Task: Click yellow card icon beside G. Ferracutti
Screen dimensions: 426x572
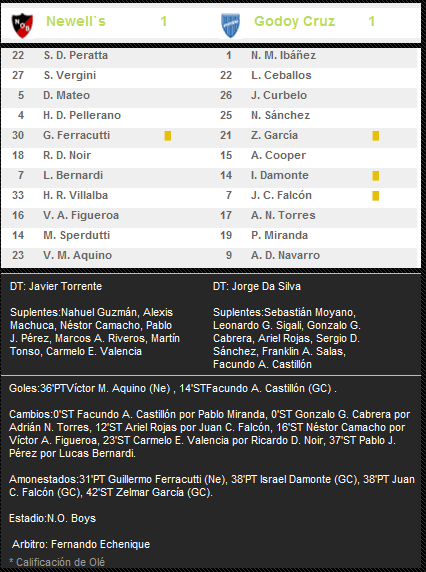Action: point(168,136)
